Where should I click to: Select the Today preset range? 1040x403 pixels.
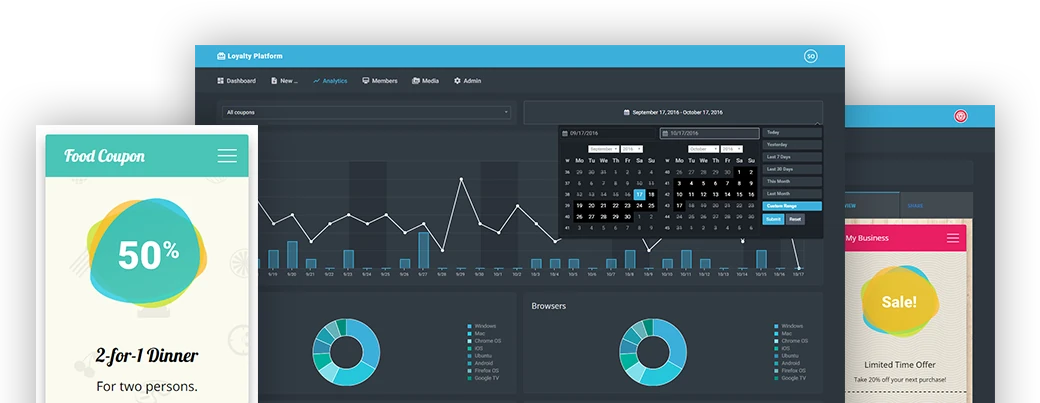(792, 133)
